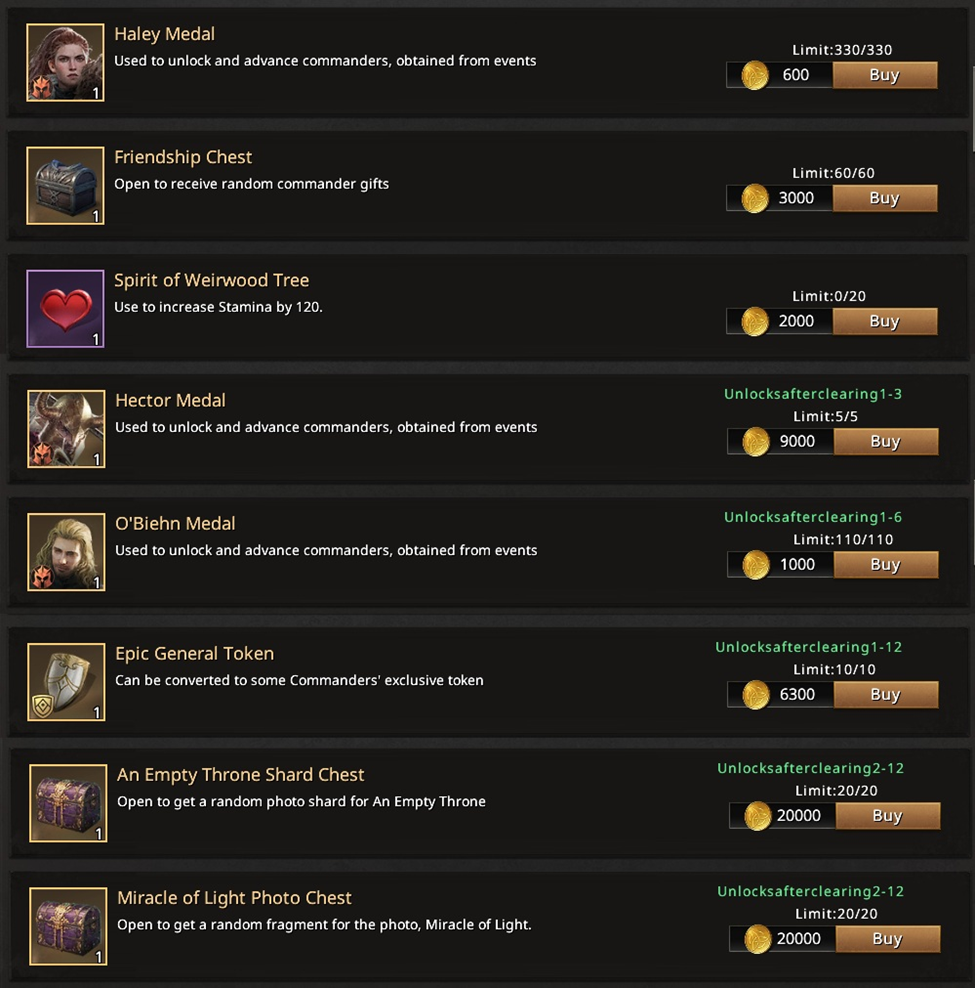Image resolution: width=975 pixels, height=988 pixels.
Task: Buy the O'Biehn Medal for 1000
Action: click(x=886, y=565)
